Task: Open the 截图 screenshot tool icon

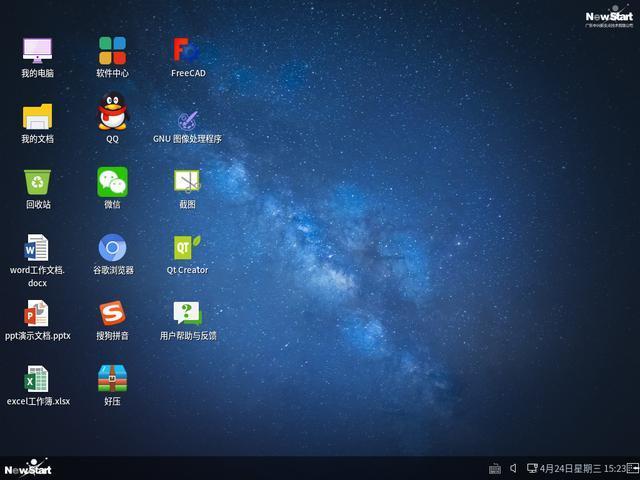Action: click(187, 181)
